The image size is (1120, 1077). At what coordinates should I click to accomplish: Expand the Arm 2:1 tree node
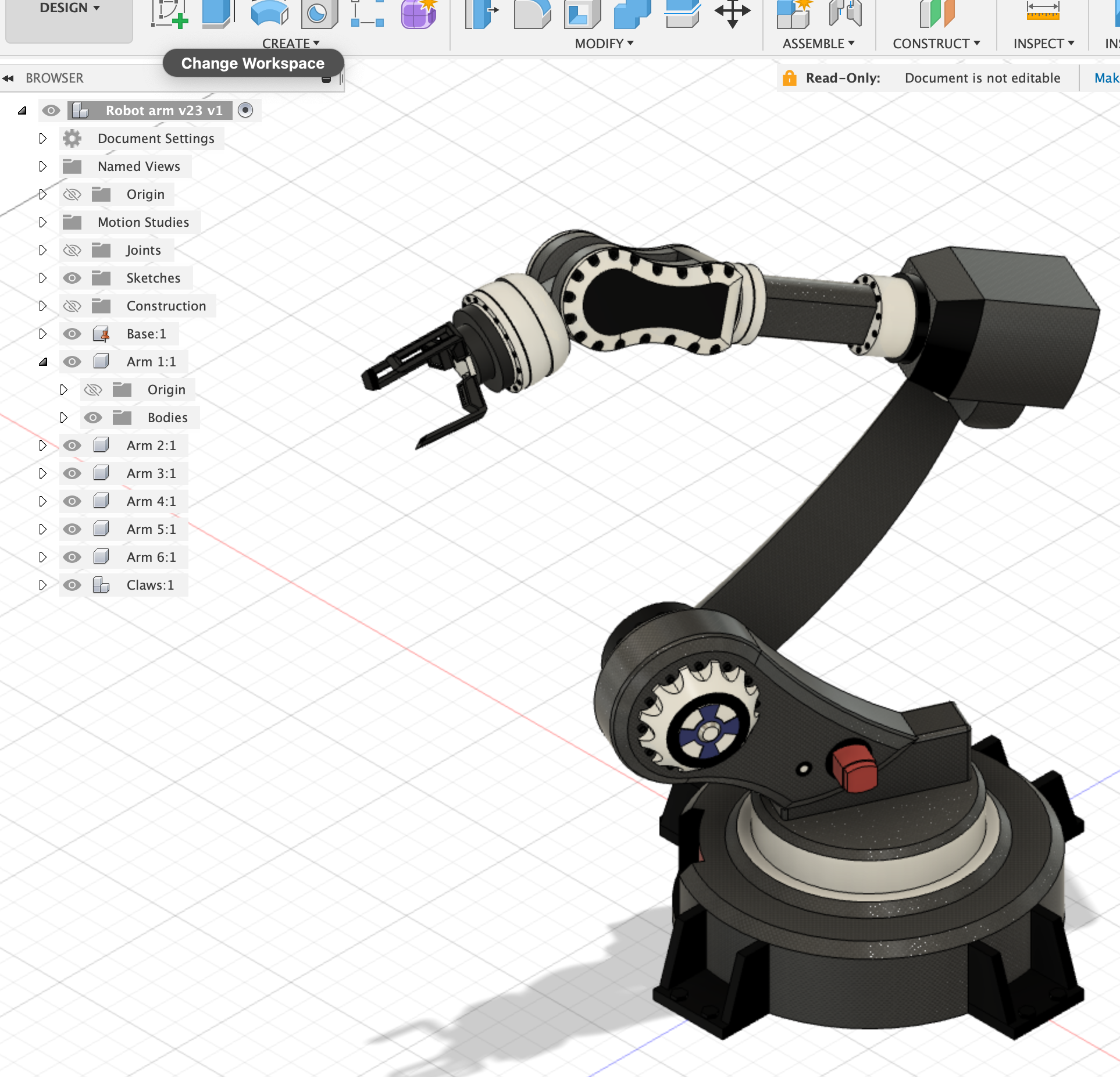42,445
